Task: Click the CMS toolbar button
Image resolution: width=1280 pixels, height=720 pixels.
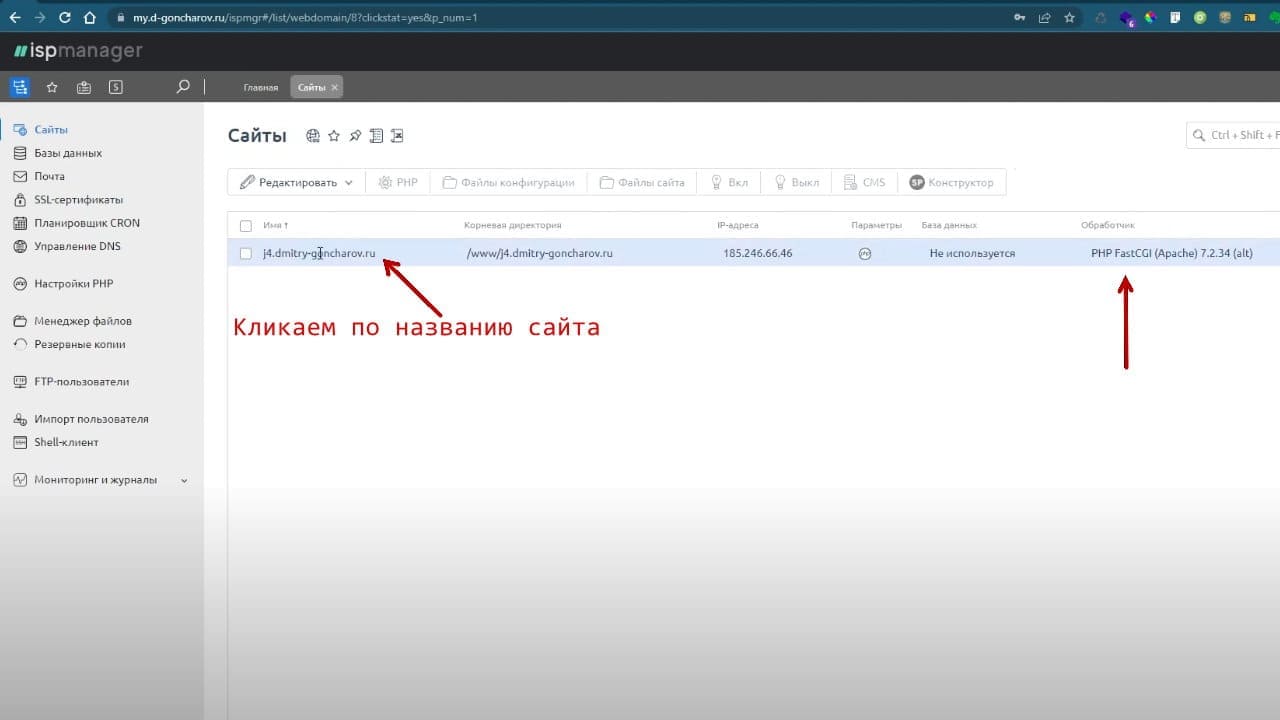Action: point(865,183)
